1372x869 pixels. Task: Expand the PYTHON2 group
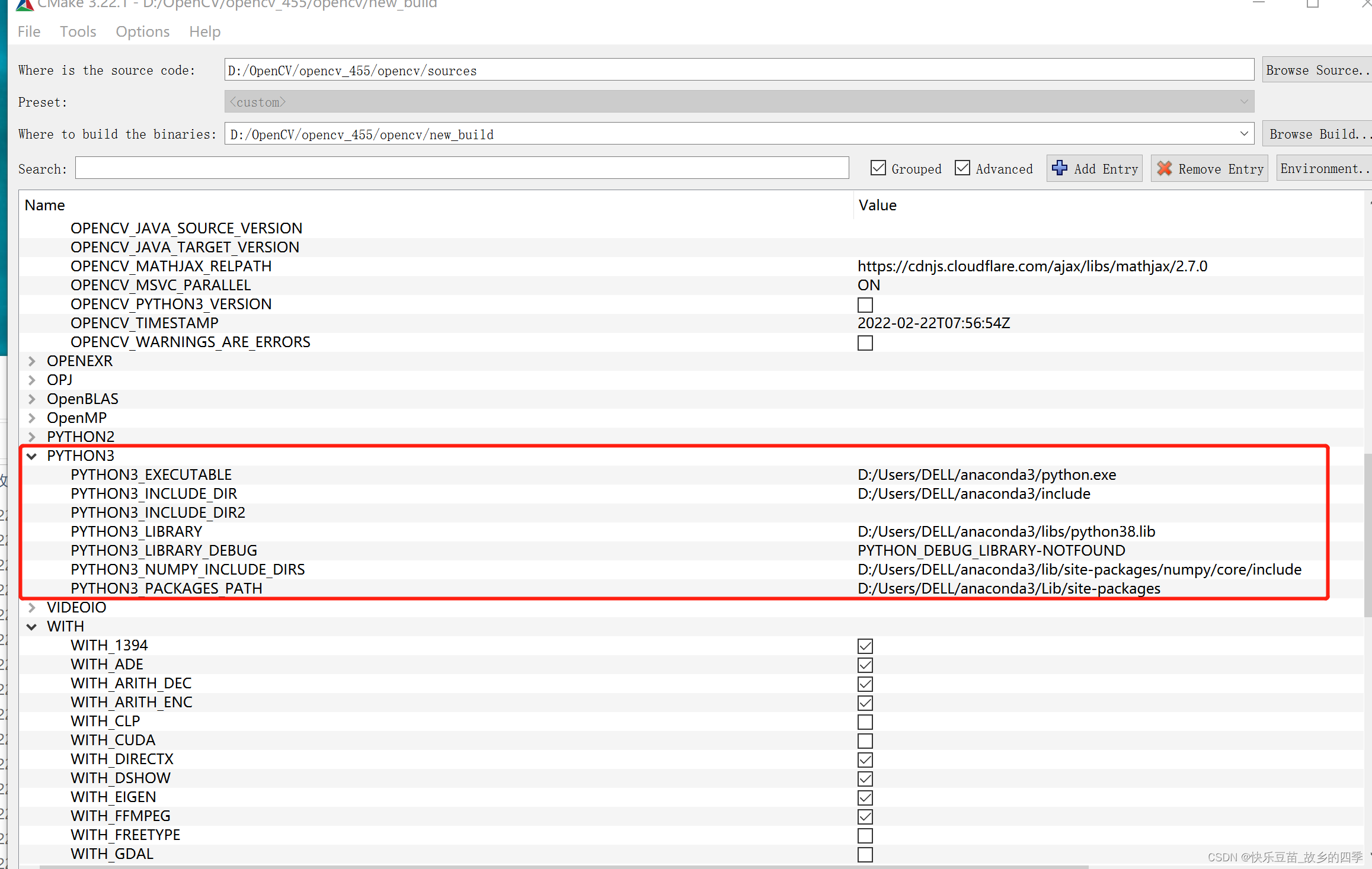tap(32, 437)
